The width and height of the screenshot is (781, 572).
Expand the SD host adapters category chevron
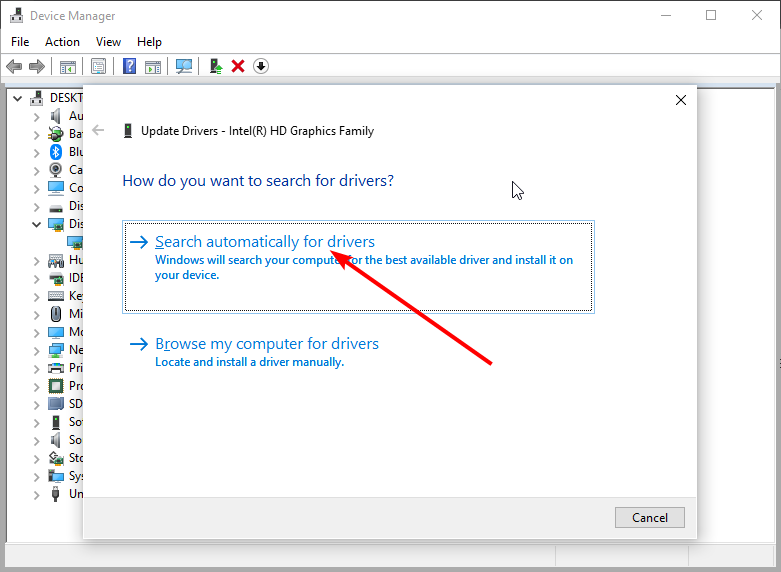pyautogui.click(x=36, y=404)
